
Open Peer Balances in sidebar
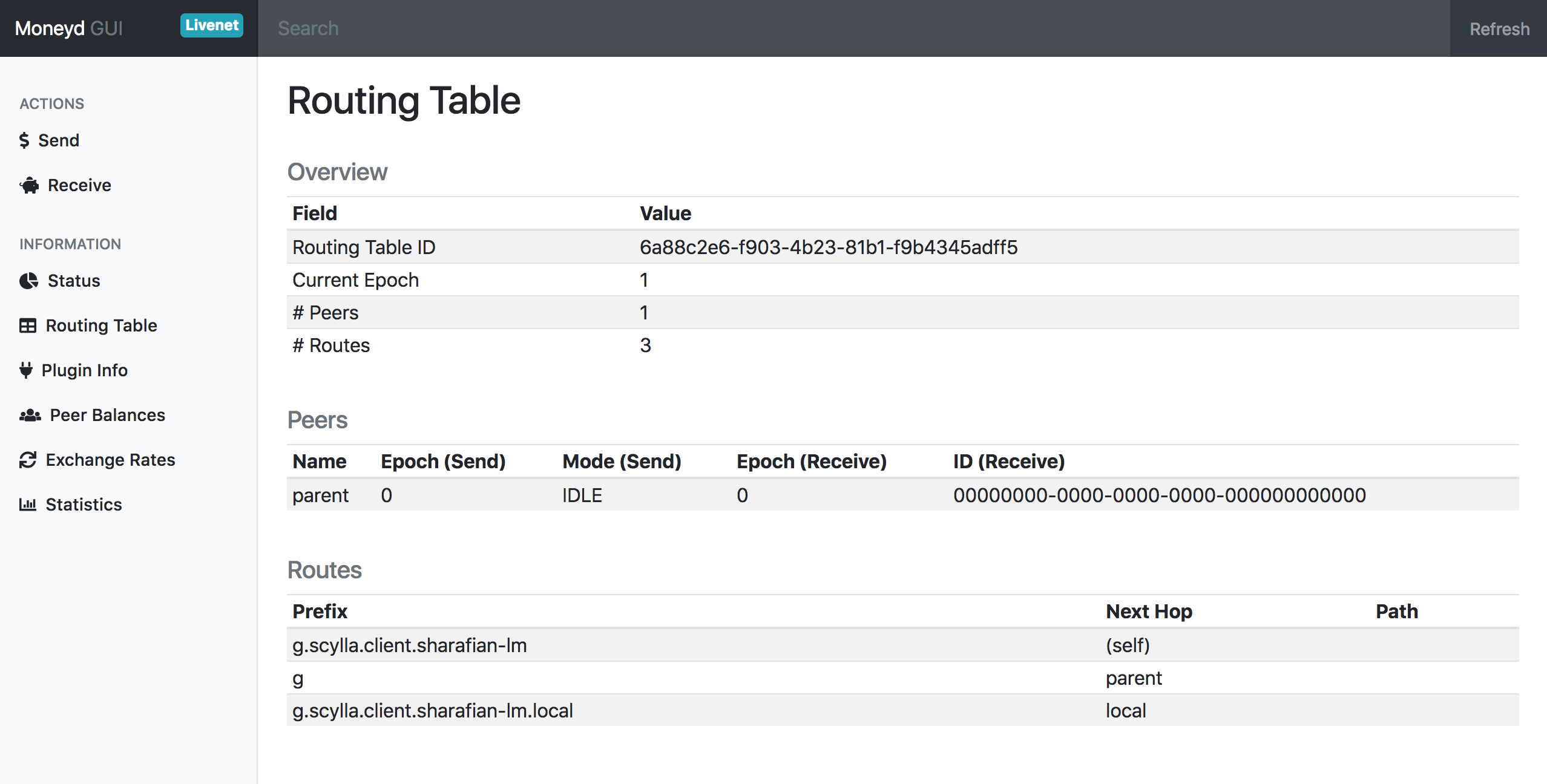pos(107,415)
